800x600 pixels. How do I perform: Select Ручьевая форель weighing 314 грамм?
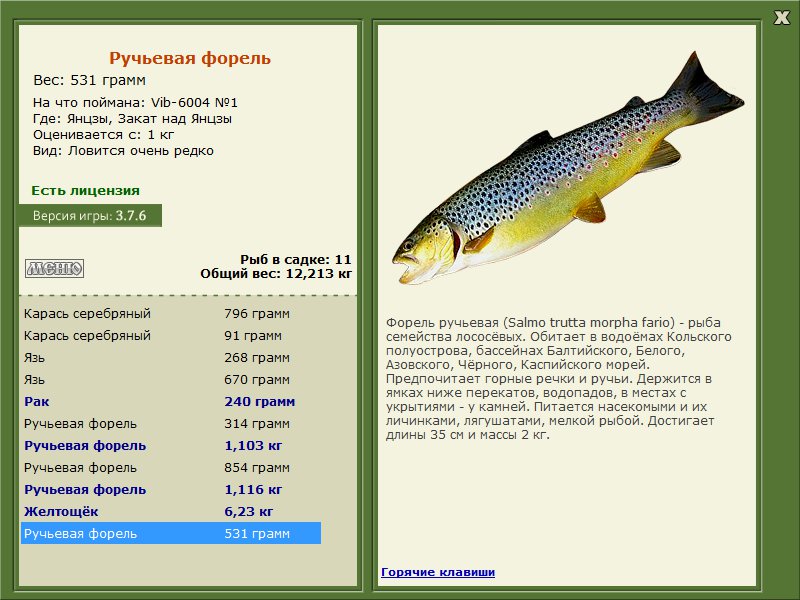click(x=171, y=423)
